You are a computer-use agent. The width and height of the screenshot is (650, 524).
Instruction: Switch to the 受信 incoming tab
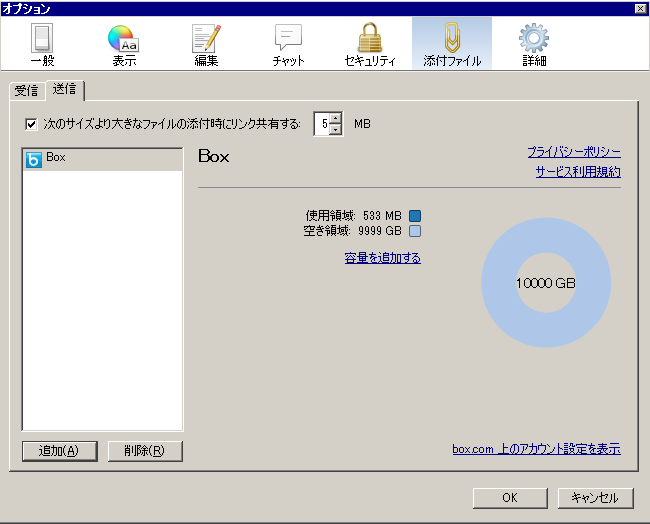click(27, 91)
